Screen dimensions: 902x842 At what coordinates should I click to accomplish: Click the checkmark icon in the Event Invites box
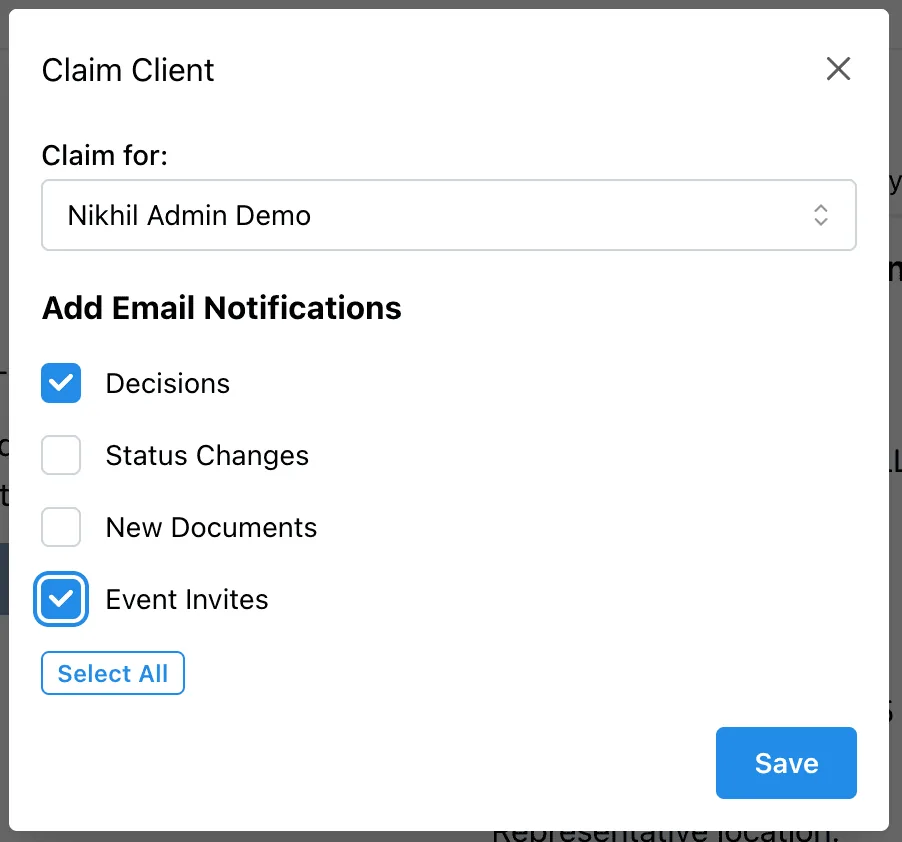[61, 599]
